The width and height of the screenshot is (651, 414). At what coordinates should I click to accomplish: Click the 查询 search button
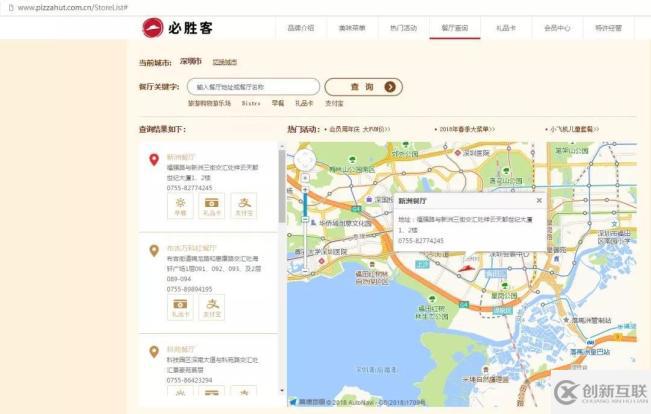point(363,87)
